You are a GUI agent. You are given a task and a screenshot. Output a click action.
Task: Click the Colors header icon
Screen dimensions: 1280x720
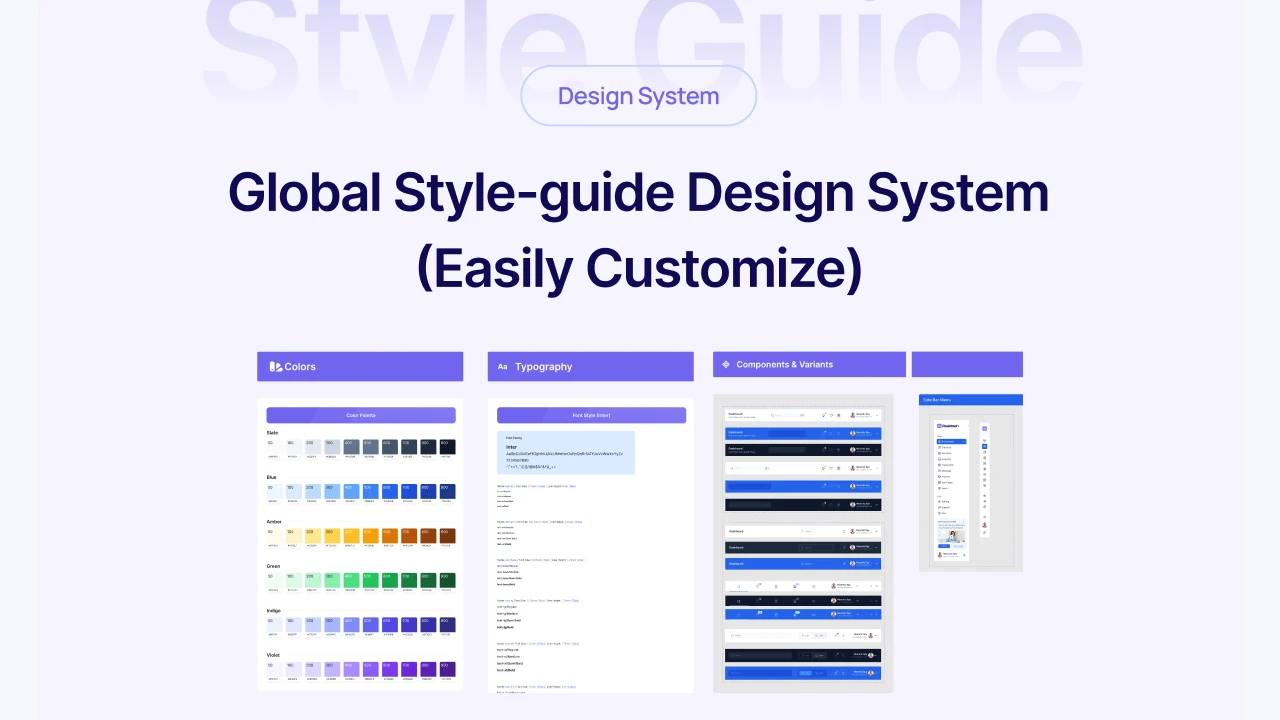point(276,367)
